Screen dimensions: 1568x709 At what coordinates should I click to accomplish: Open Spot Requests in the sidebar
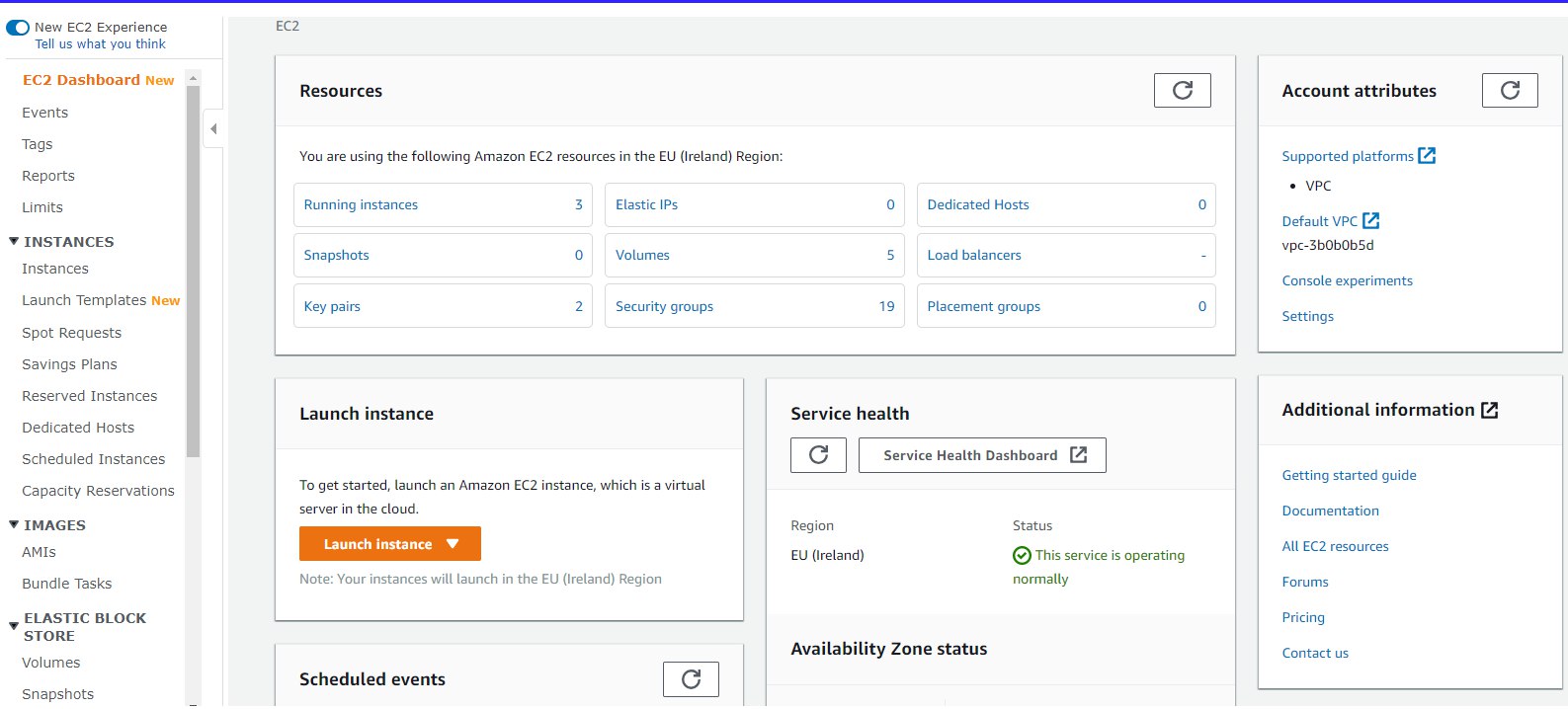(x=71, y=333)
